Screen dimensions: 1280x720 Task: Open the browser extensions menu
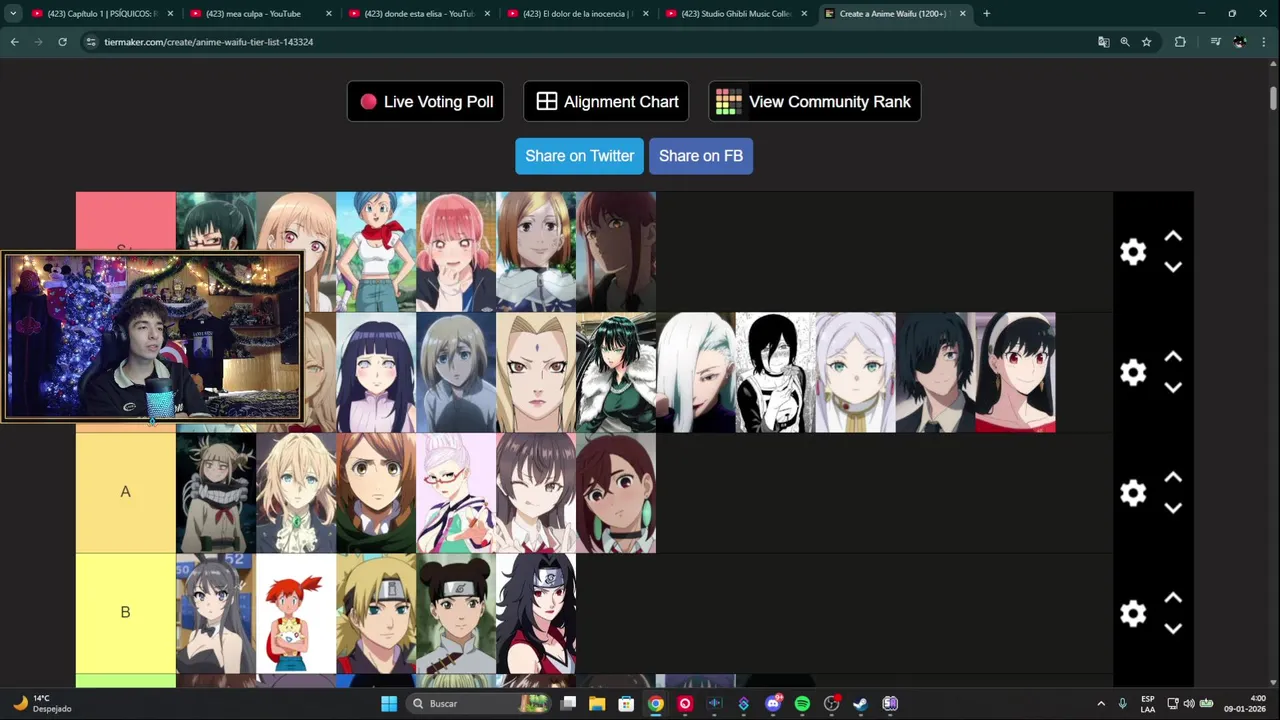tap(1180, 42)
